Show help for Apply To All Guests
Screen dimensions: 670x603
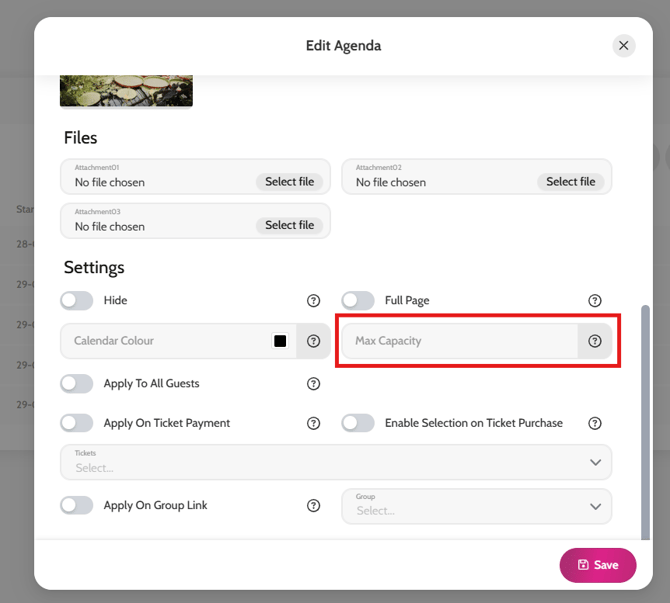313,383
